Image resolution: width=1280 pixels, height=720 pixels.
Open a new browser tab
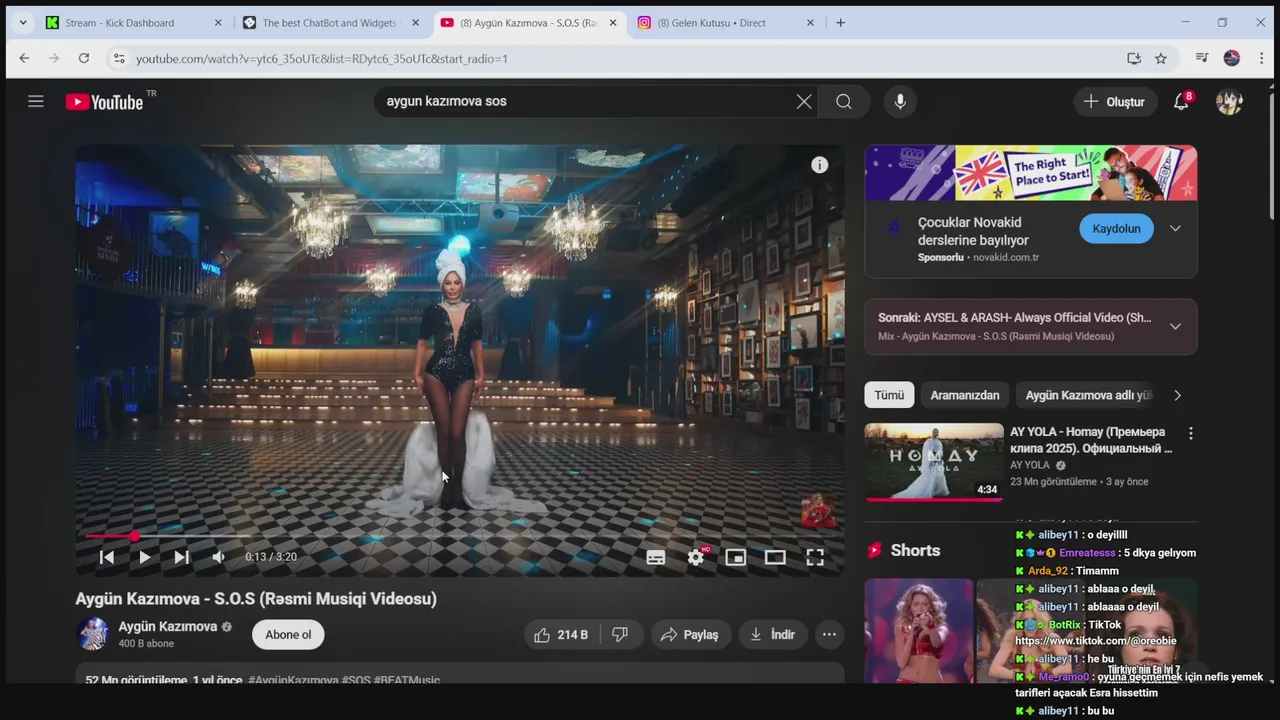(840, 23)
